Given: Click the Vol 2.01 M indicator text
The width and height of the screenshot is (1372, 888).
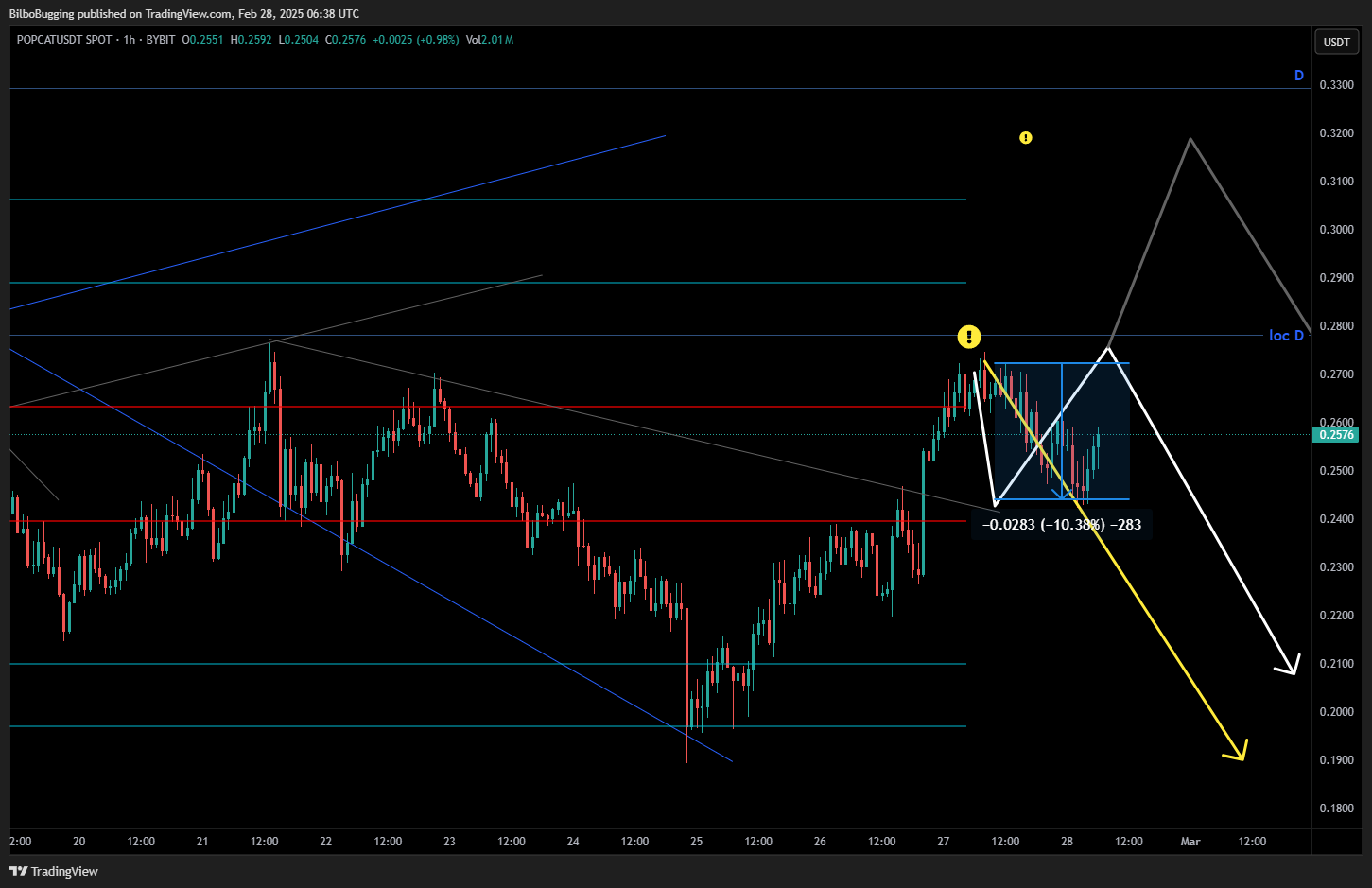Looking at the screenshot, I should [x=490, y=40].
